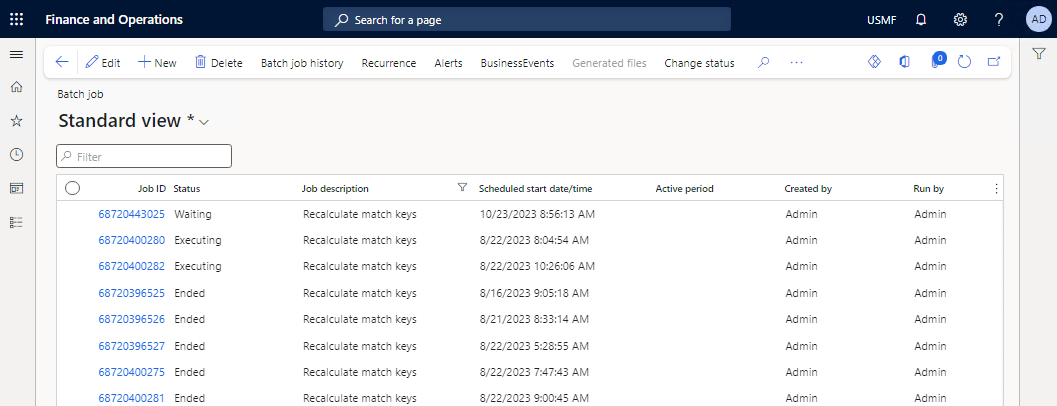The height and width of the screenshot is (406, 1057).
Task: Select the date cell 8/16/2023 9:05:18 AM
Action: pos(535,293)
